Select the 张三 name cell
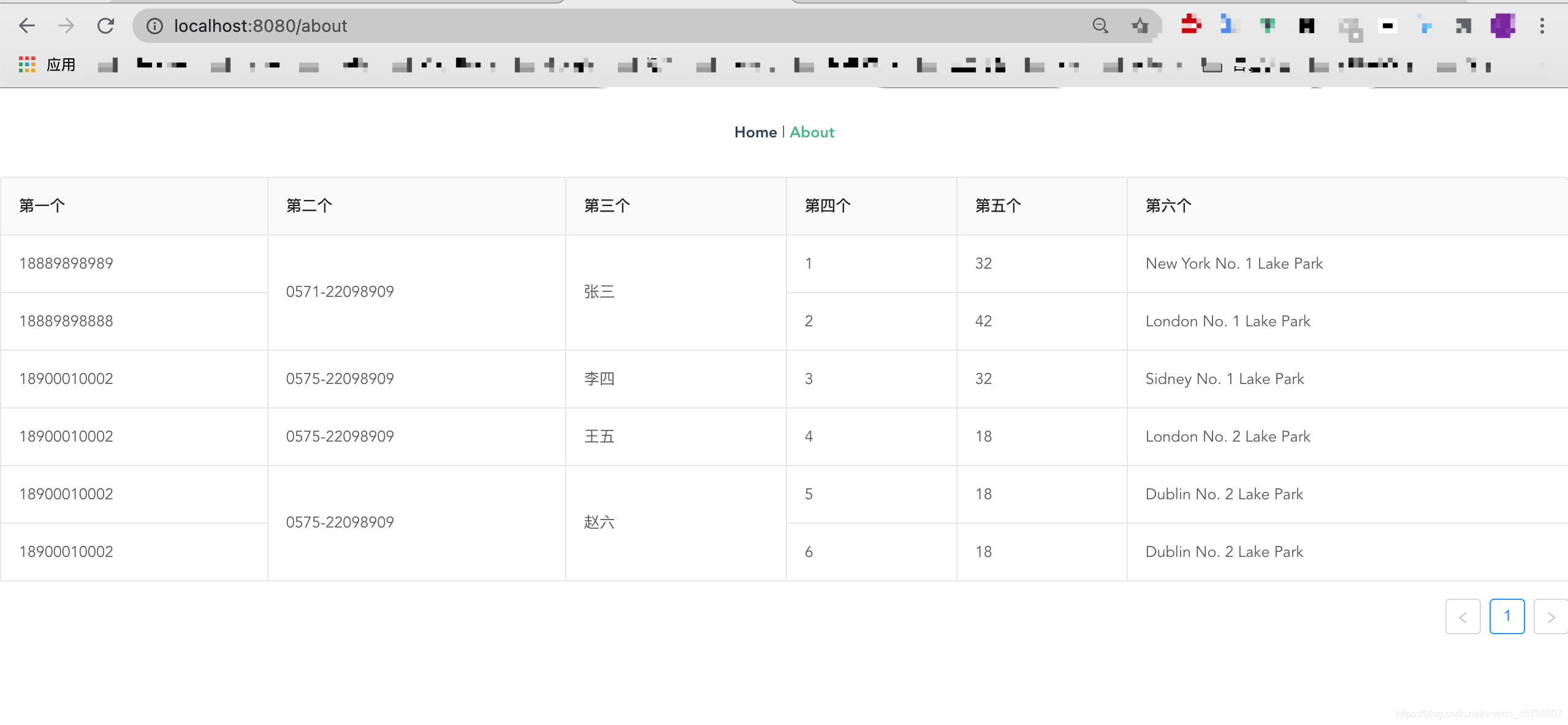 tap(676, 293)
